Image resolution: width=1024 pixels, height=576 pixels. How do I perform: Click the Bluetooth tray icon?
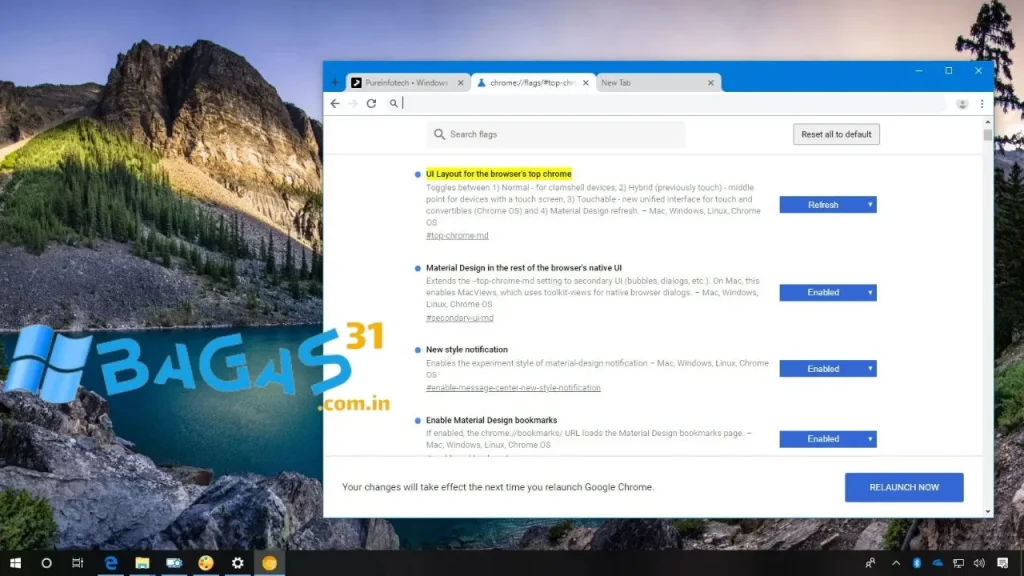(916, 563)
